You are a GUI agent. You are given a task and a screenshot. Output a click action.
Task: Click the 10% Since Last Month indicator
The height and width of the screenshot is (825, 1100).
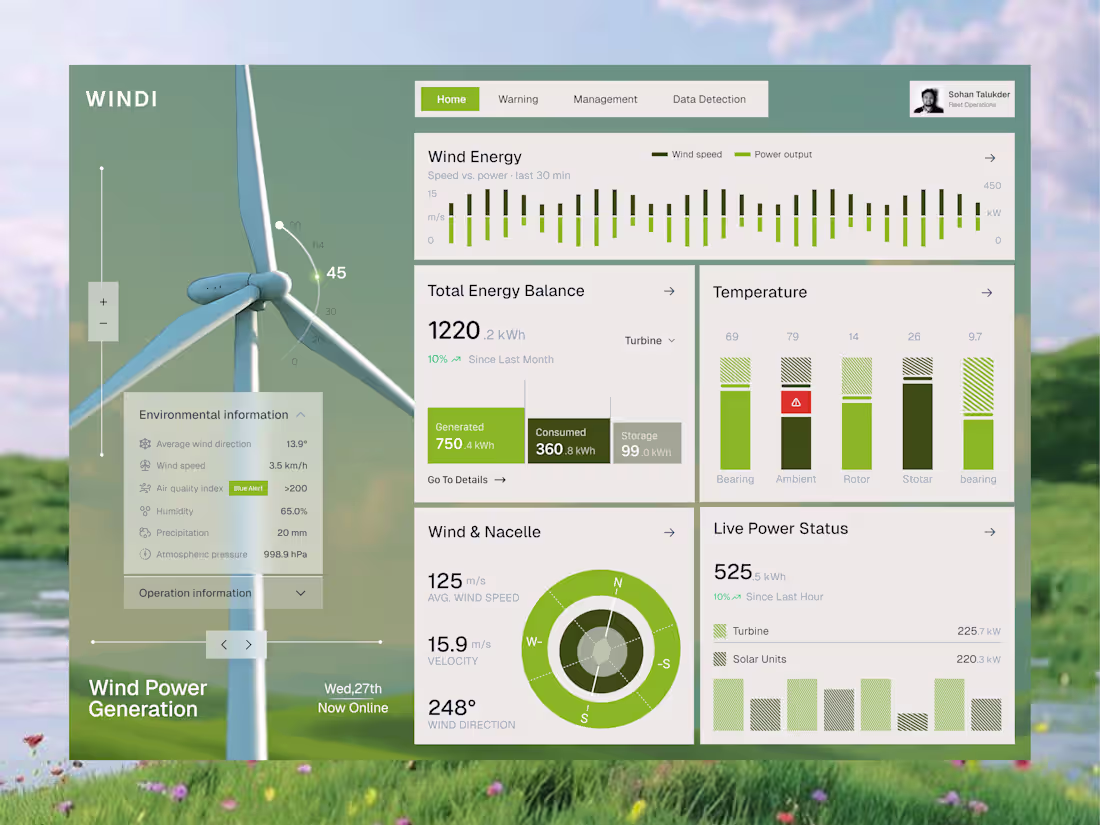pyautogui.click(x=490, y=359)
